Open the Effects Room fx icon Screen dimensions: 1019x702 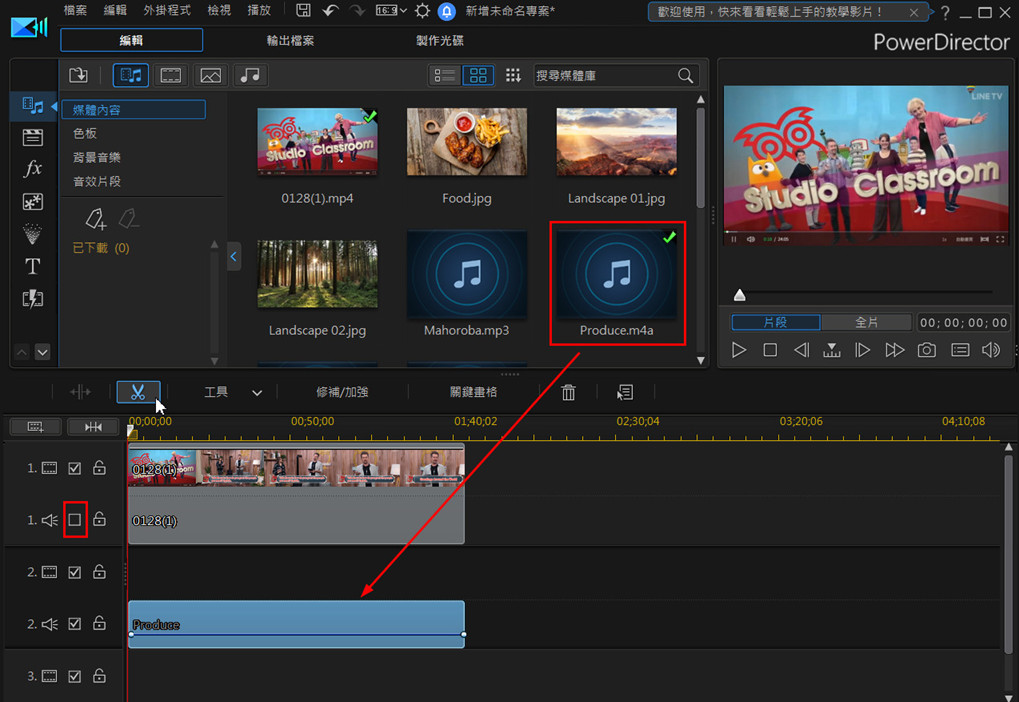pos(33,169)
